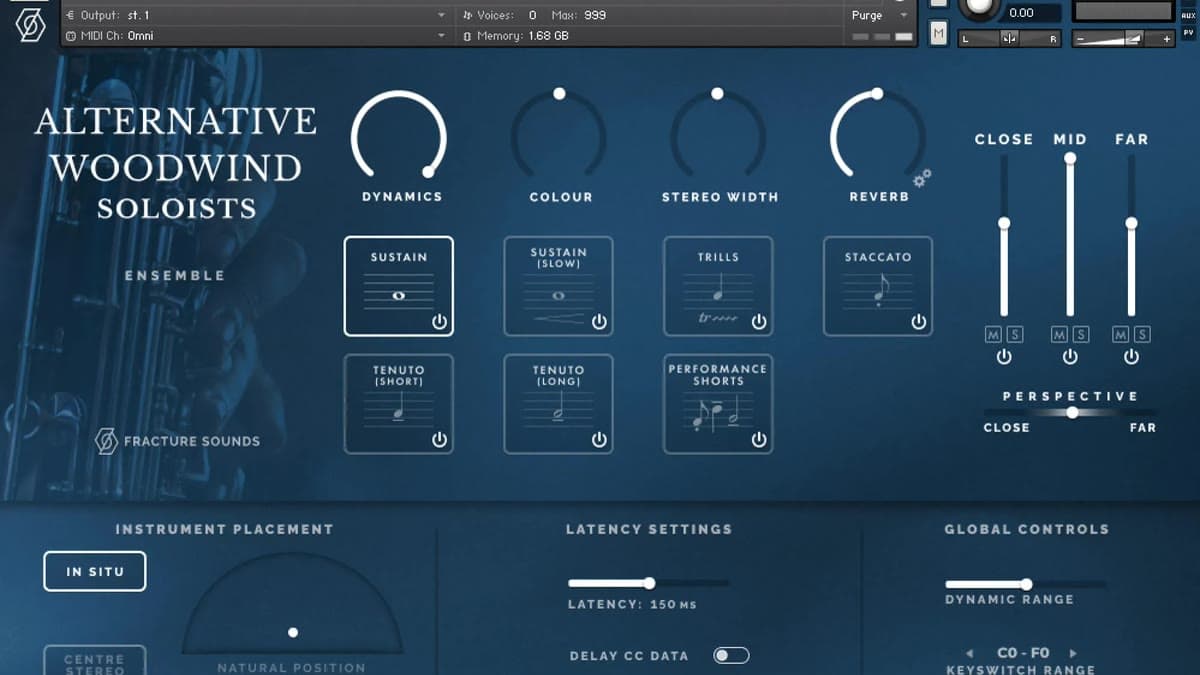Select the Sustain (Slow) articulation tile
Viewport: 1200px width, 675px height.
pos(558,286)
